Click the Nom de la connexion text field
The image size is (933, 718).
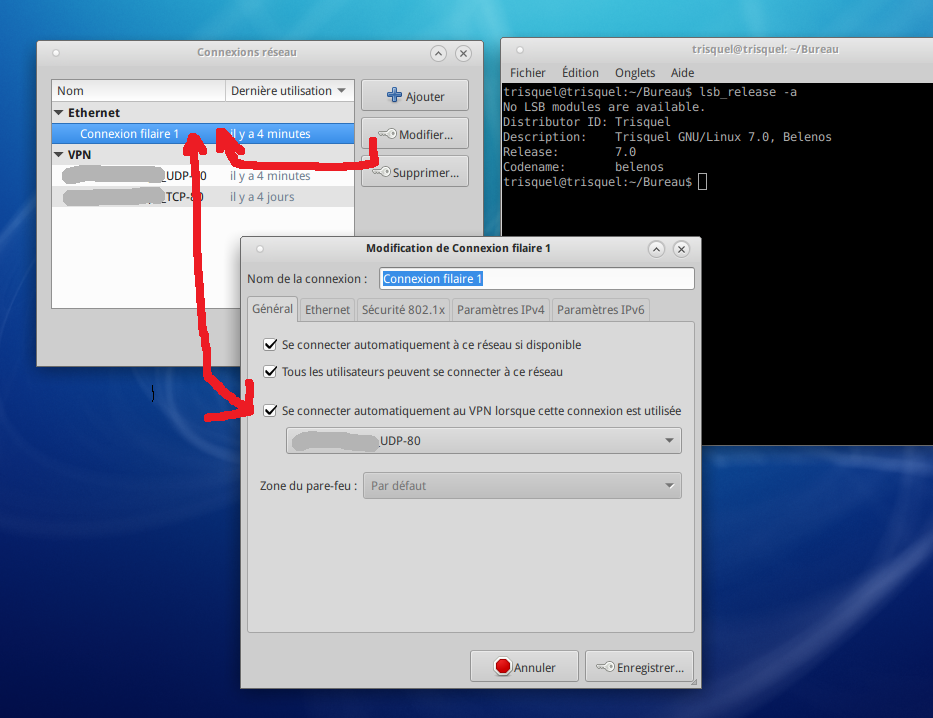[537, 278]
